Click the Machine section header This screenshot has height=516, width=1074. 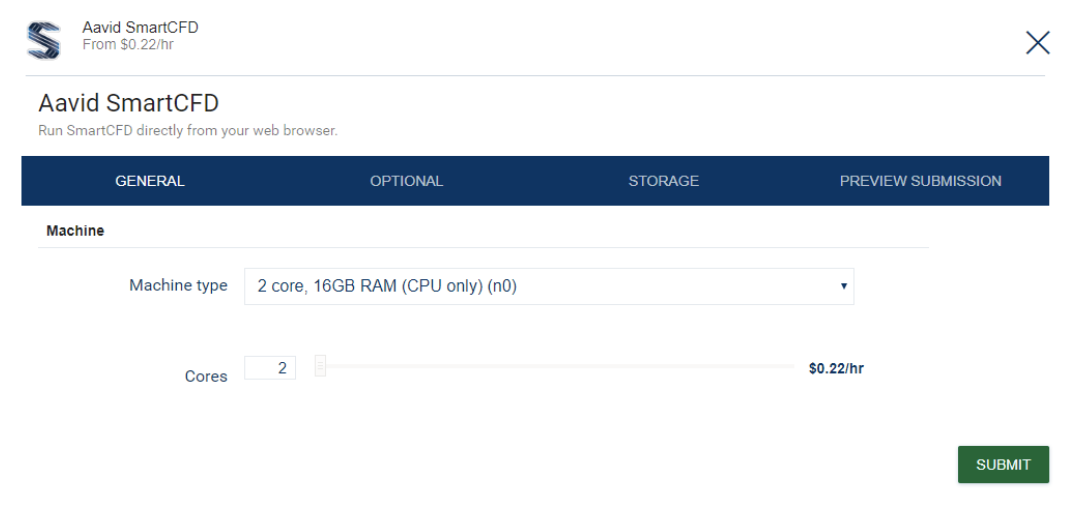75,231
